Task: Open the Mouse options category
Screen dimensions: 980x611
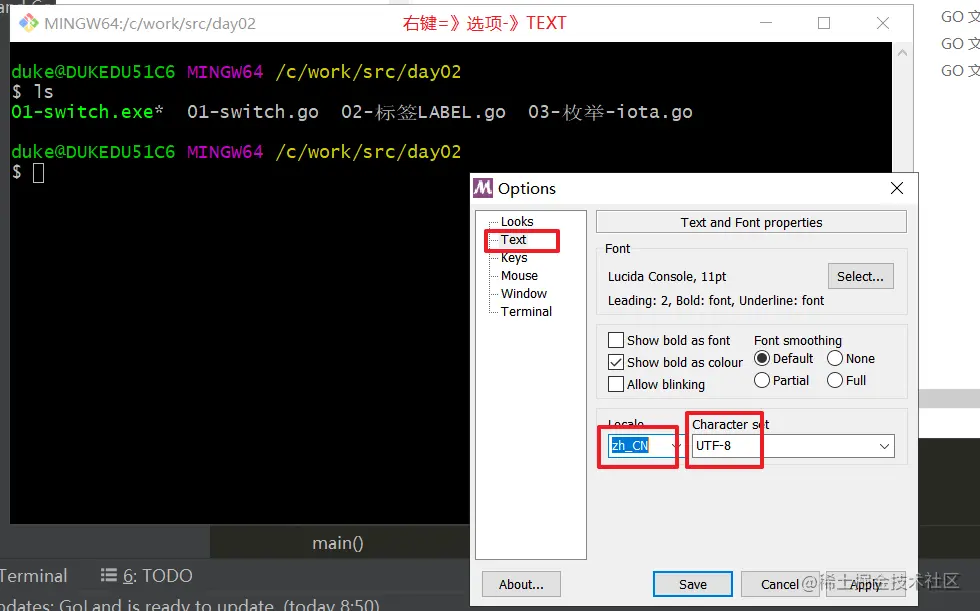Action: point(519,276)
